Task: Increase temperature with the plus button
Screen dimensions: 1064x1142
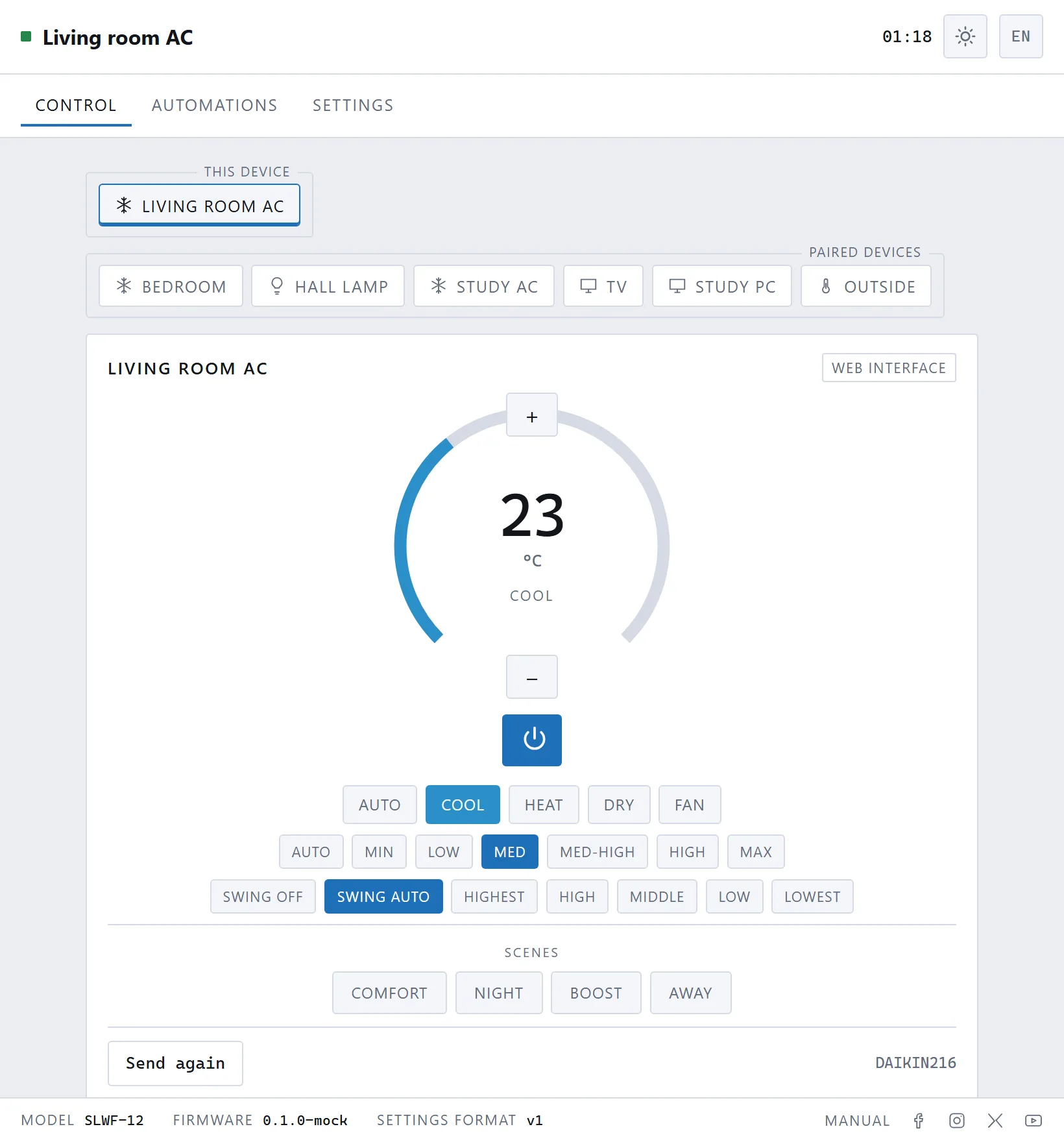Action: click(x=531, y=415)
